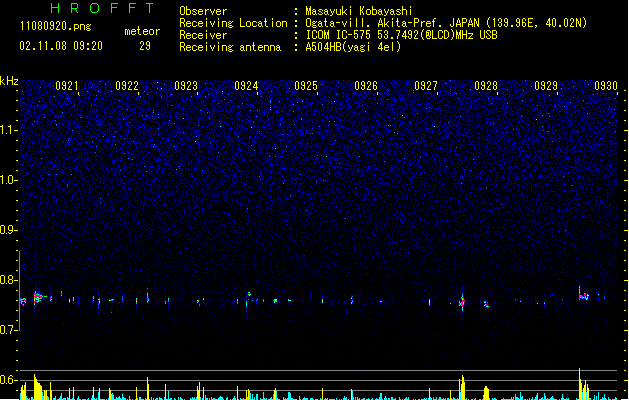The width and height of the screenshot is (629, 400).
Task: Click the 0929 time marker
Action: (x=546, y=86)
